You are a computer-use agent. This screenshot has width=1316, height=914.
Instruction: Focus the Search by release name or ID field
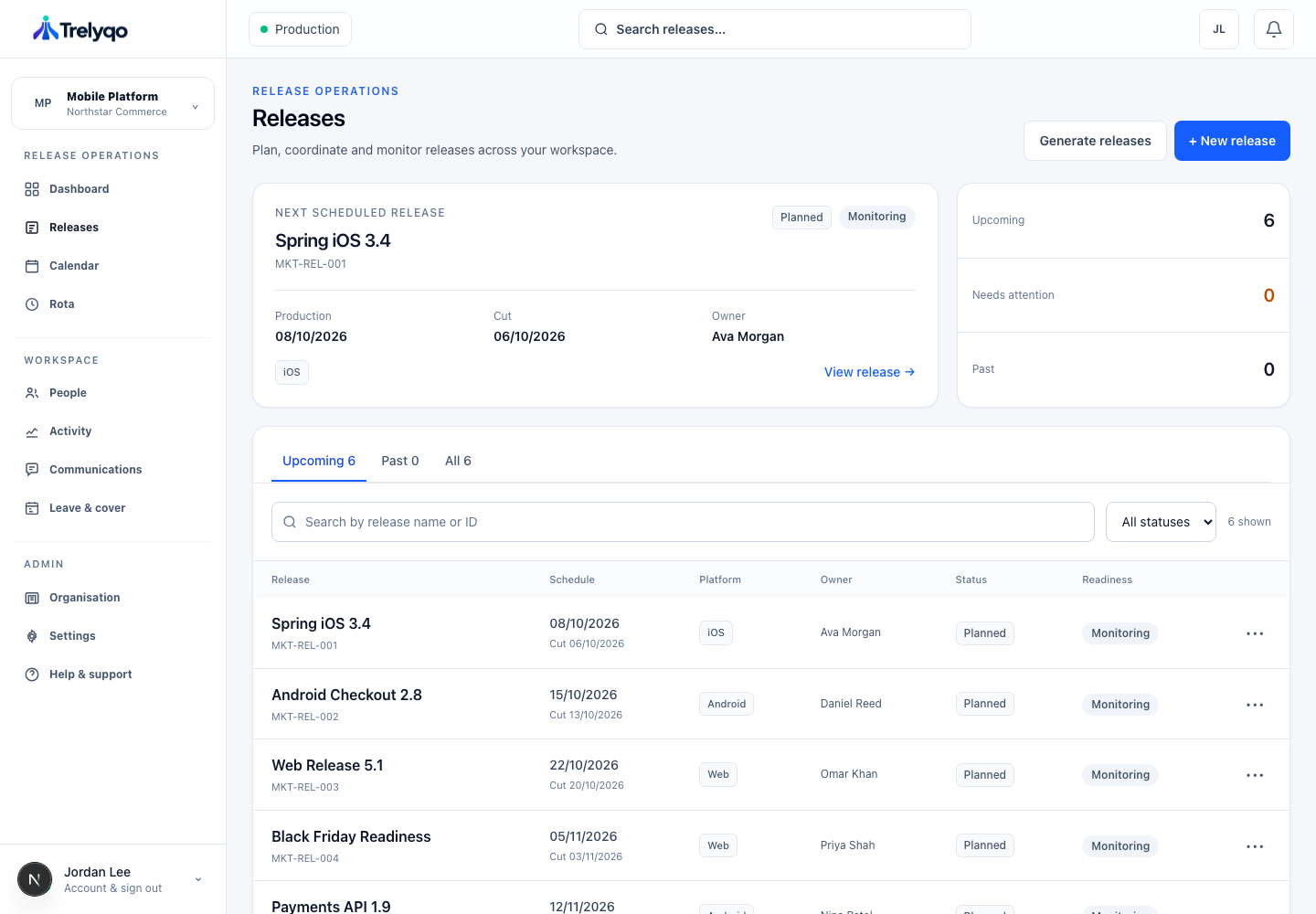683,522
